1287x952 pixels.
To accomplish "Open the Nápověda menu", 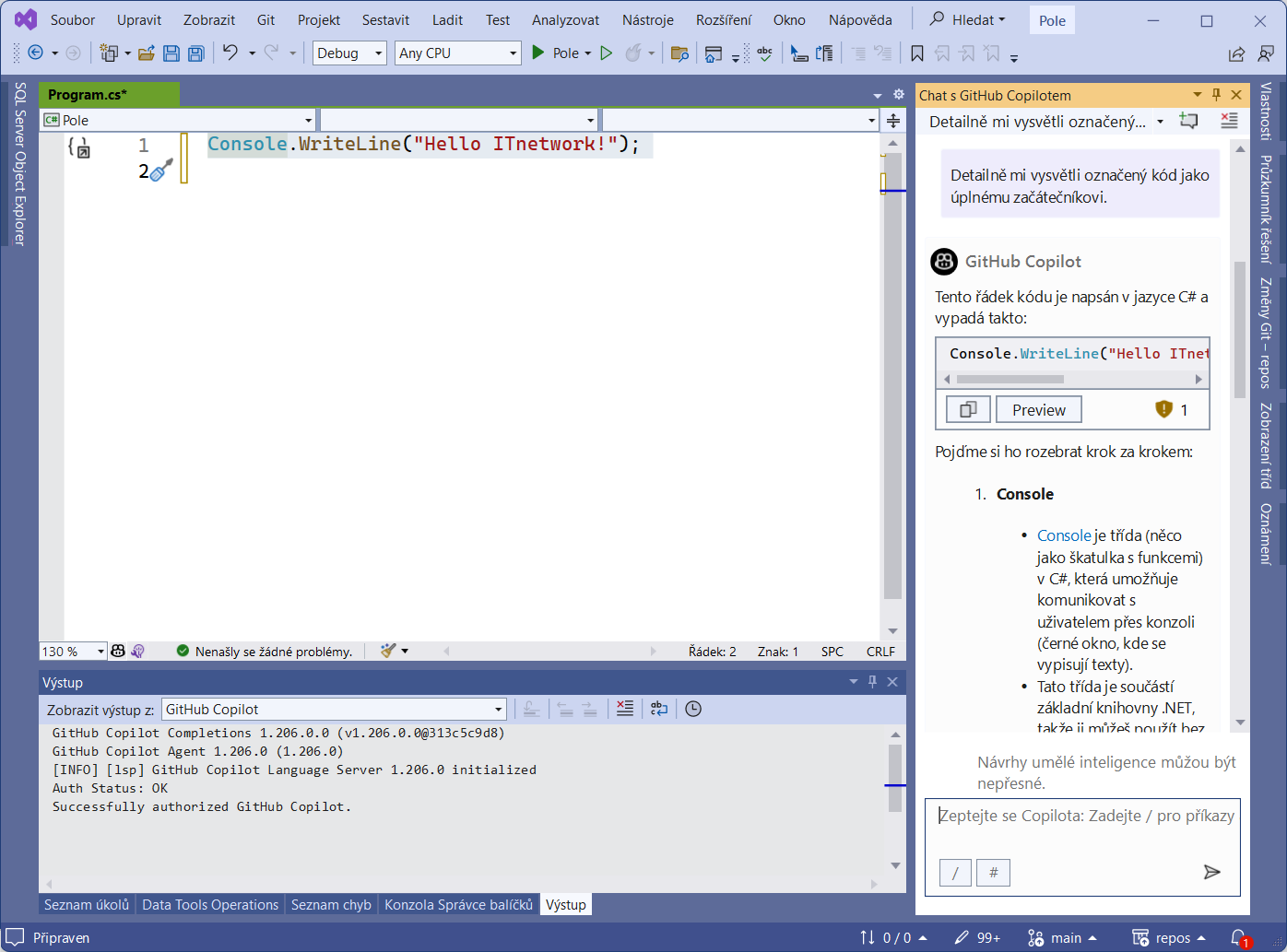I will (860, 19).
